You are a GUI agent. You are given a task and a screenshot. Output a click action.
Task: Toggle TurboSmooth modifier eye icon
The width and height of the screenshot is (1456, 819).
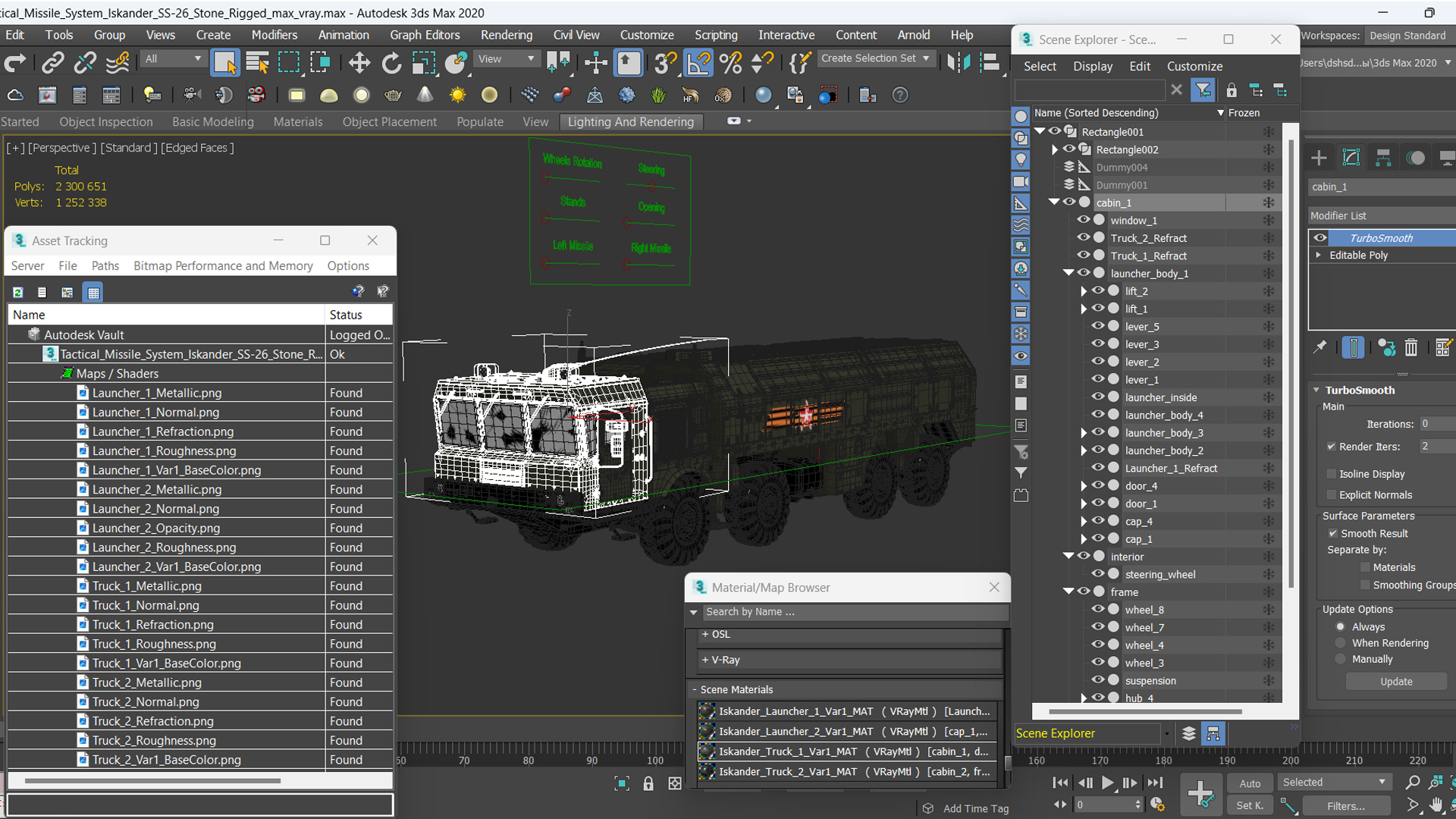click(x=1320, y=237)
